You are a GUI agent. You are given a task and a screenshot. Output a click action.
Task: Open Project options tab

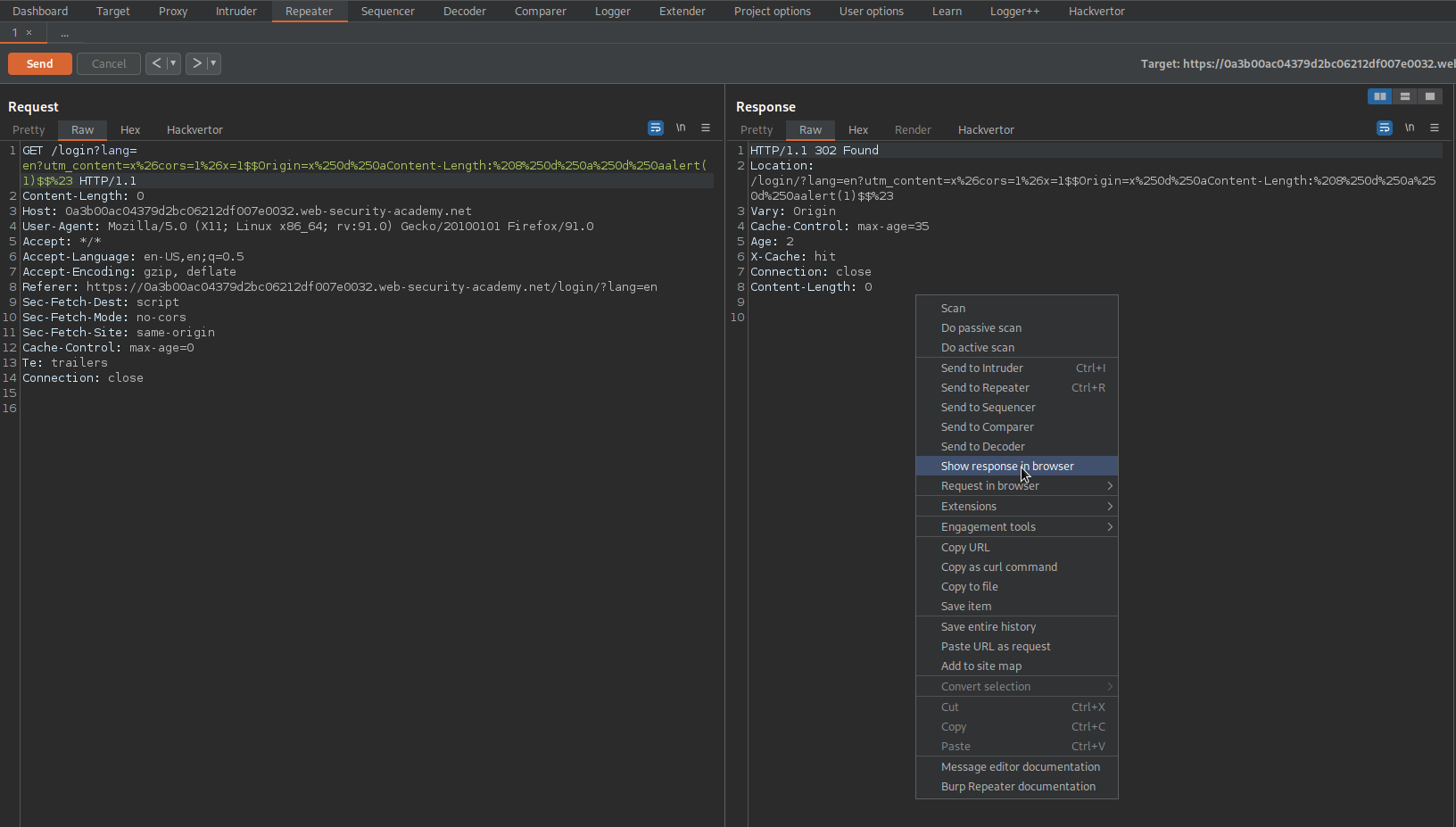(773, 12)
